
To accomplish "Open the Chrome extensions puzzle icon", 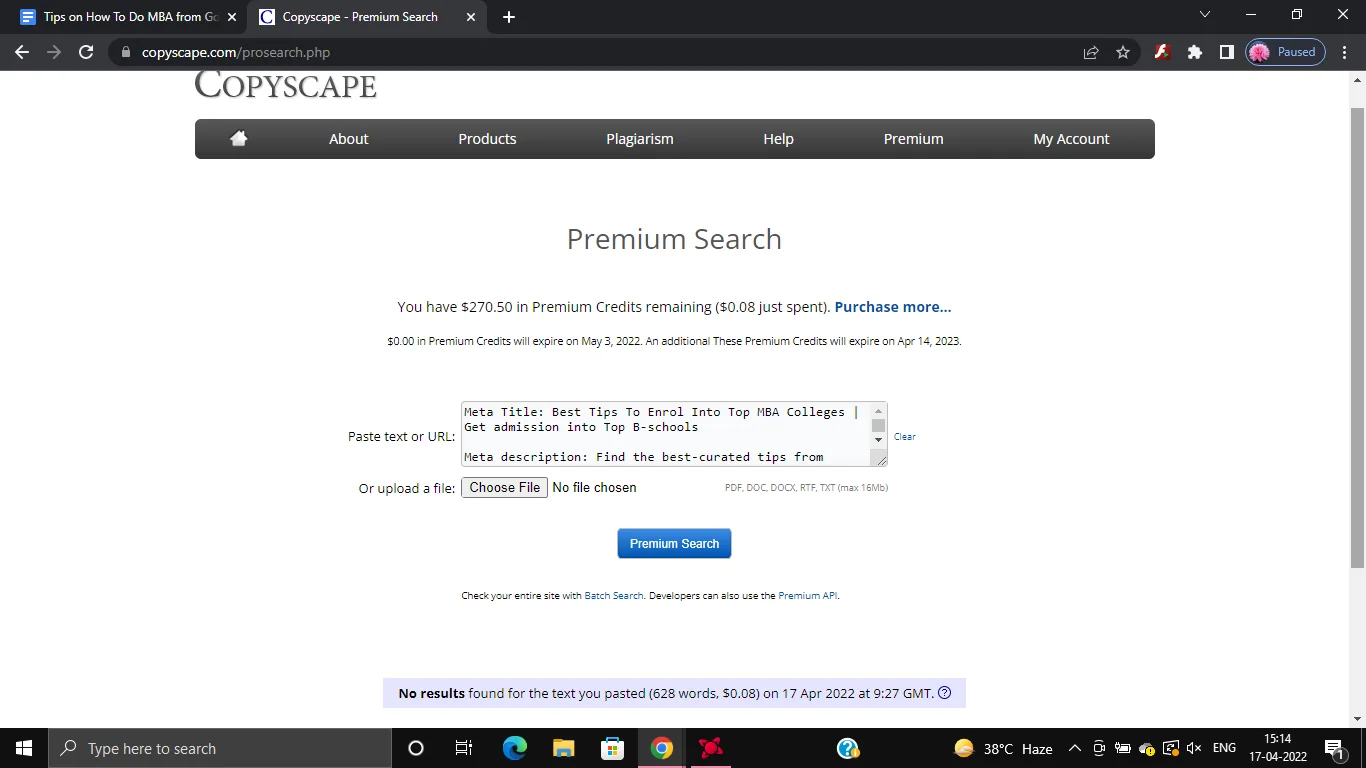I will click(x=1194, y=52).
